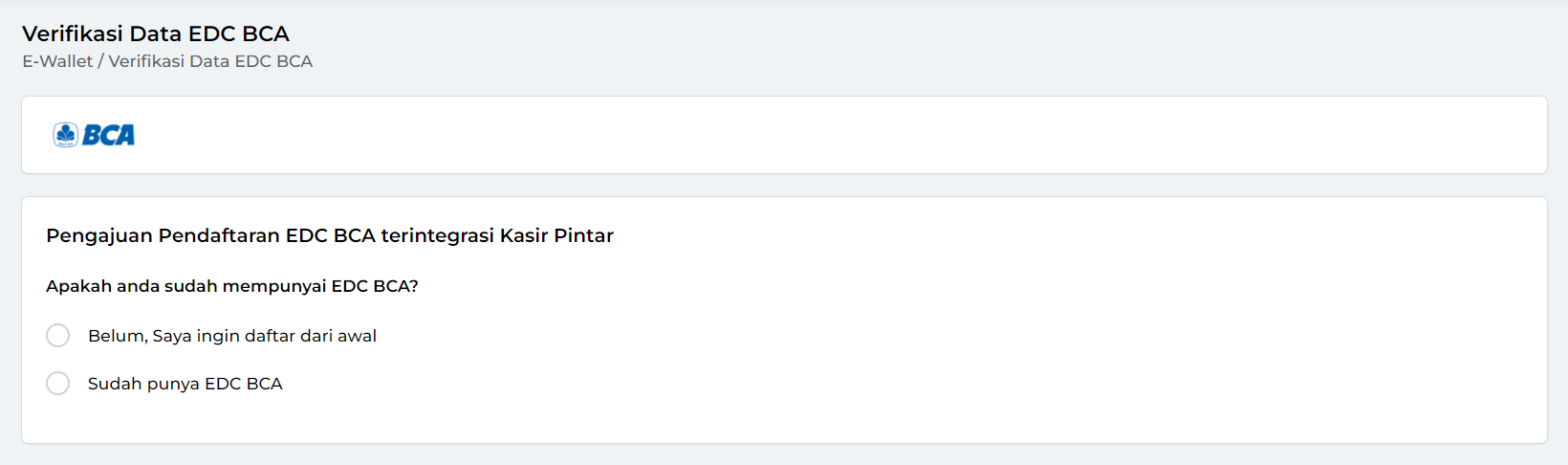Click the BCA flower emblem icon
1568x465 pixels.
66,135
